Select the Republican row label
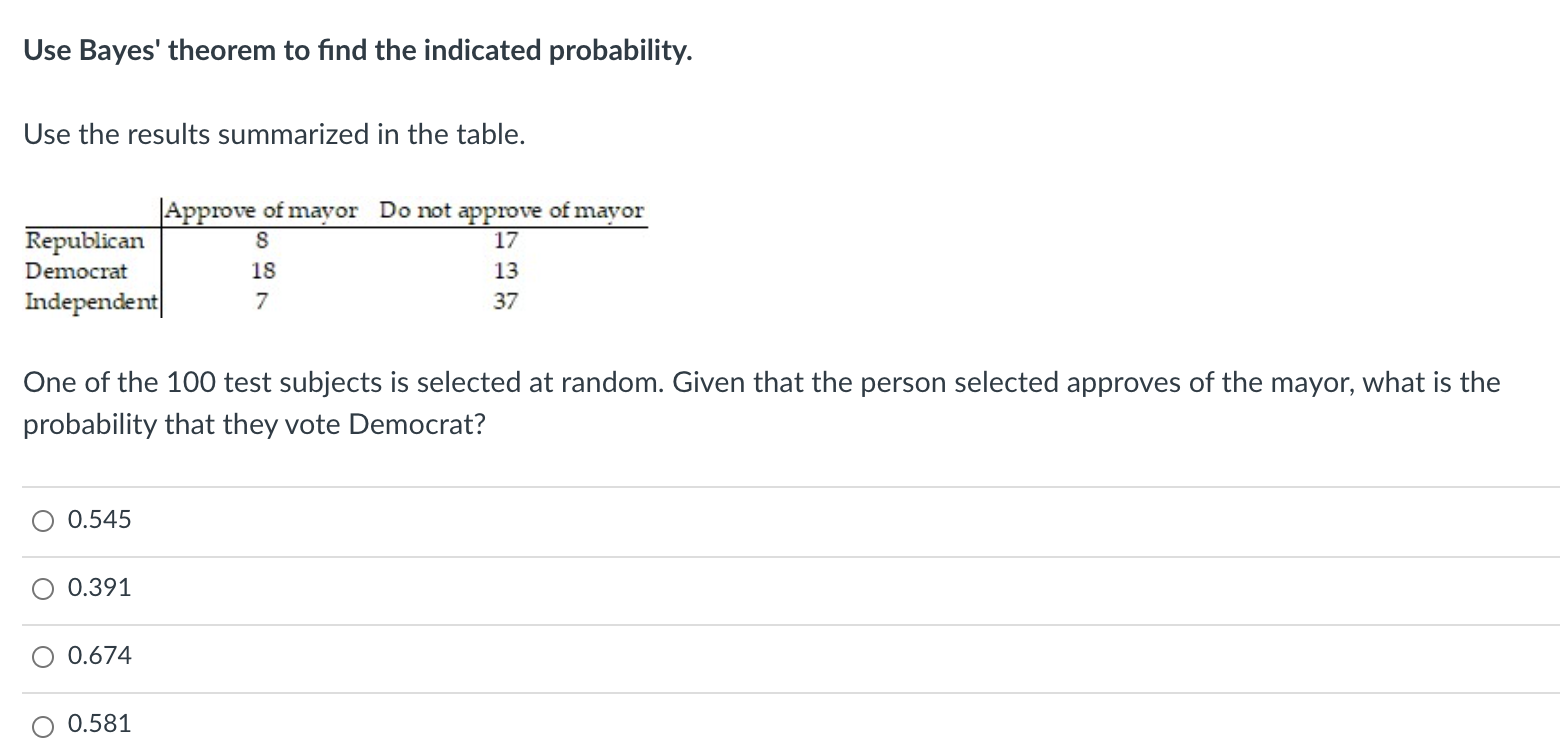Viewport: 1566px width, 756px height. [x=85, y=241]
